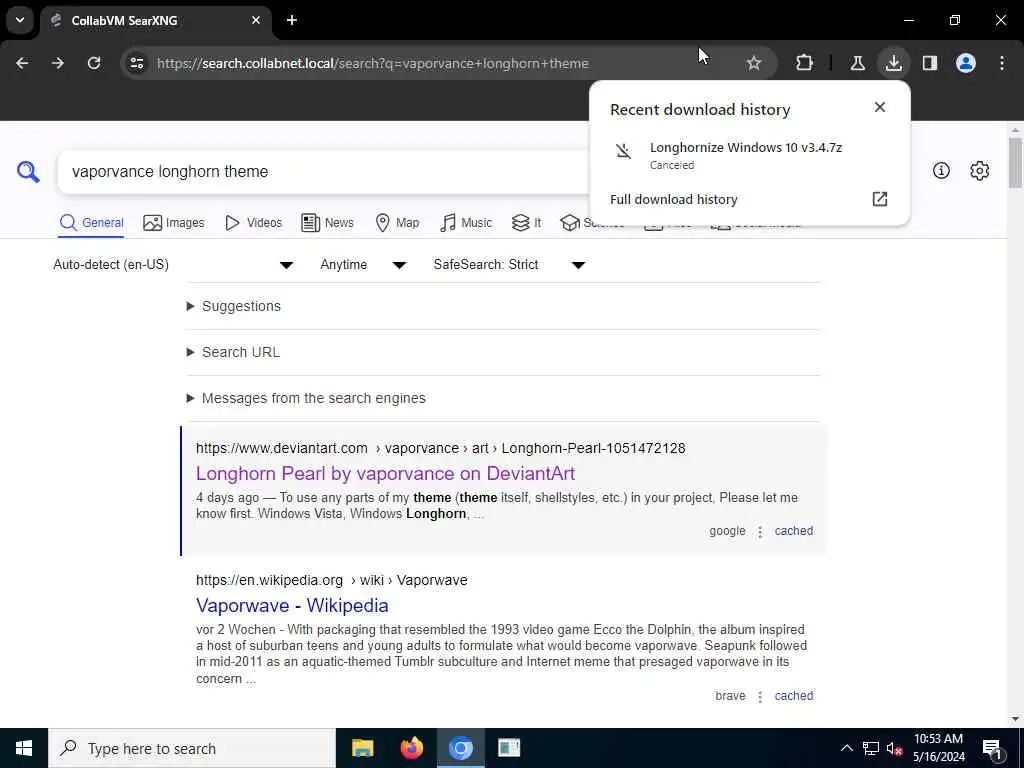The height and width of the screenshot is (768, 1024).
Task: Open the SafeSearch Strict dropdown
Action: (509, 264)
